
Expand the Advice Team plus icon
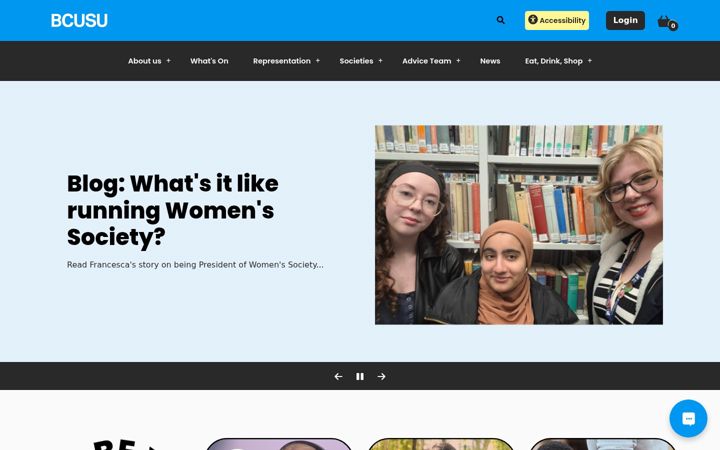point(458,61)
